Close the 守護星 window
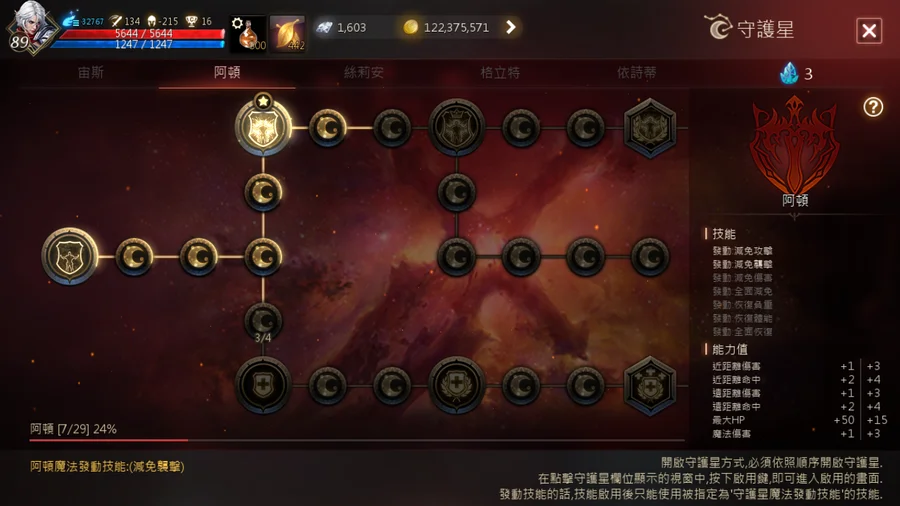900x506 pixels. click(869, 30)
